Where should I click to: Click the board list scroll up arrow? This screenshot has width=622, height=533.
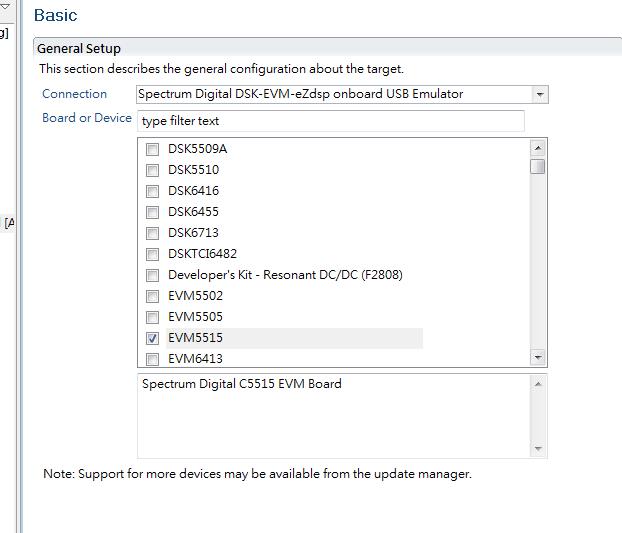[538, 148]
